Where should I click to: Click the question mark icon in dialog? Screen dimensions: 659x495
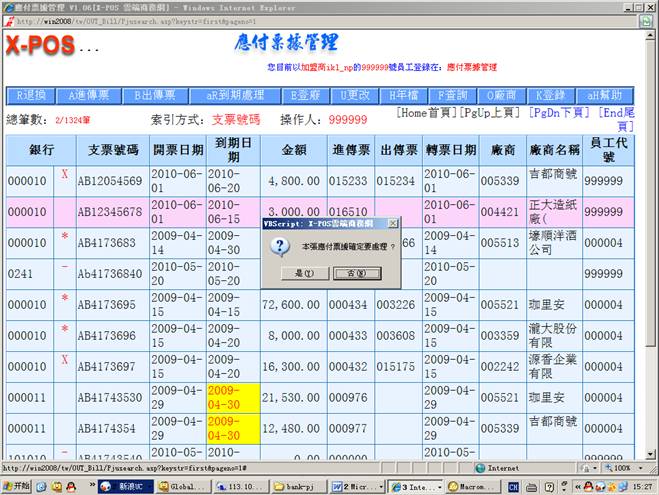[x=280, y=246]
